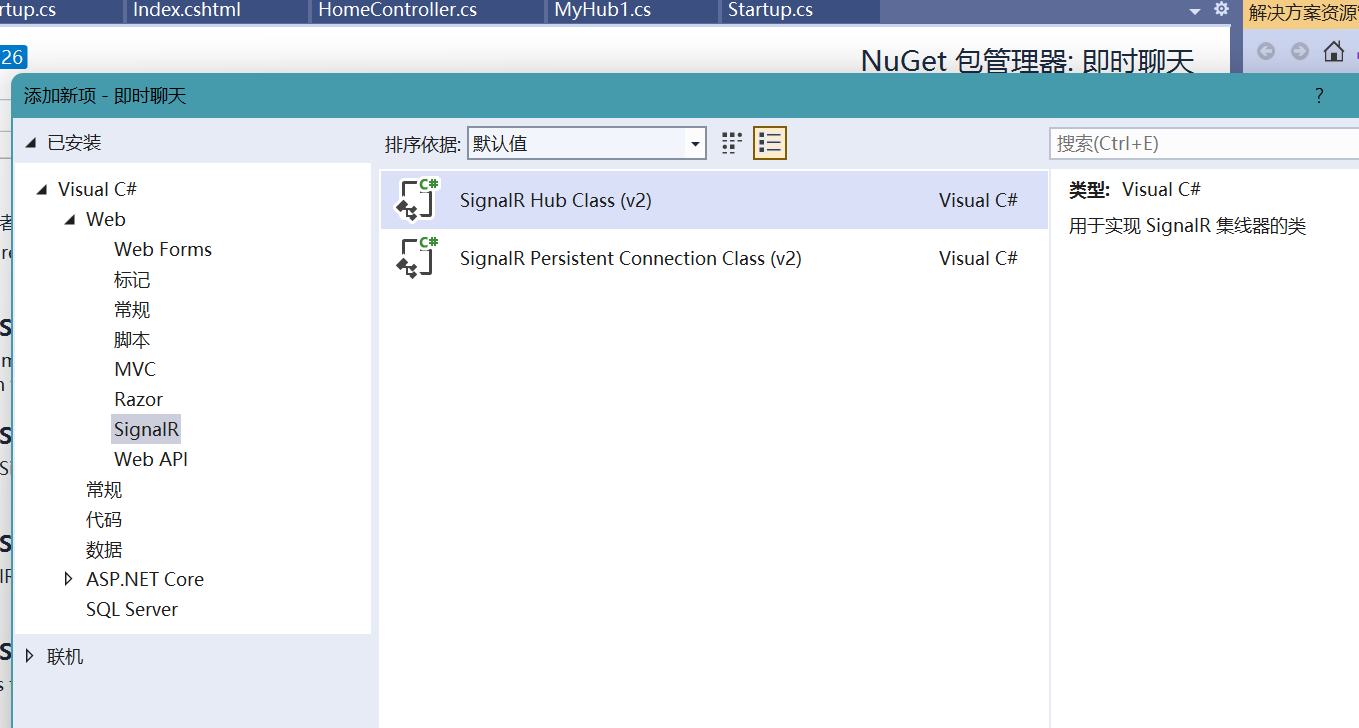Select SQL Server category
This screenshot has height=728, width=1359.
(132, 609)
